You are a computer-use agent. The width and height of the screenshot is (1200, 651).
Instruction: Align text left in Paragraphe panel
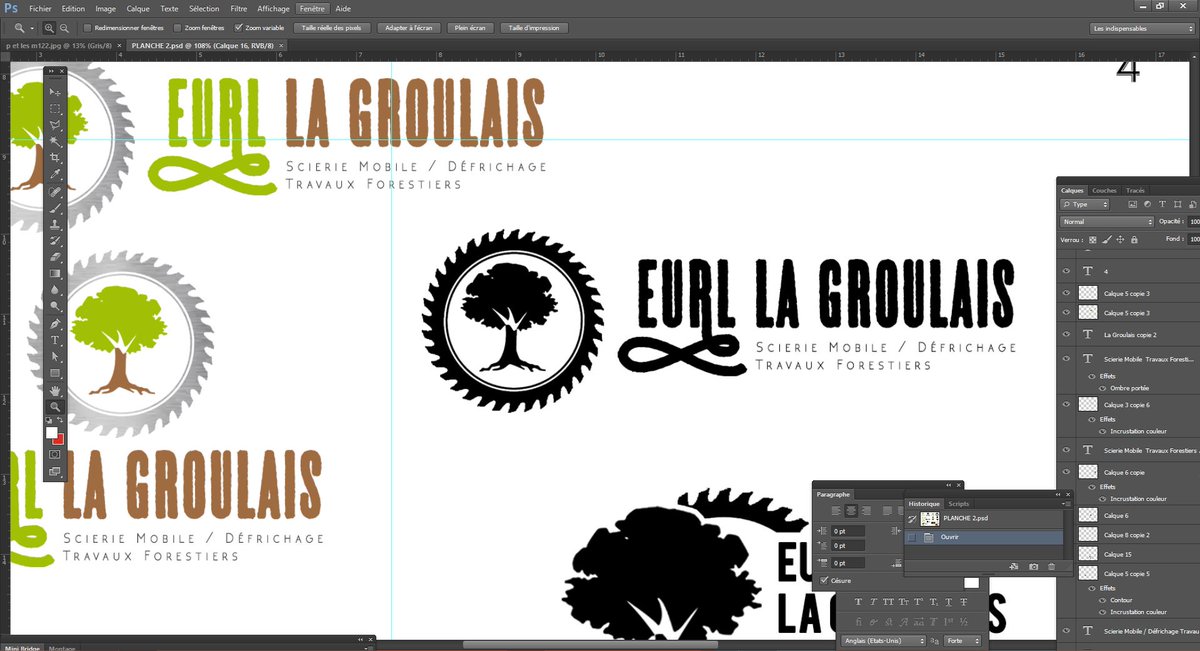(837, 511)
